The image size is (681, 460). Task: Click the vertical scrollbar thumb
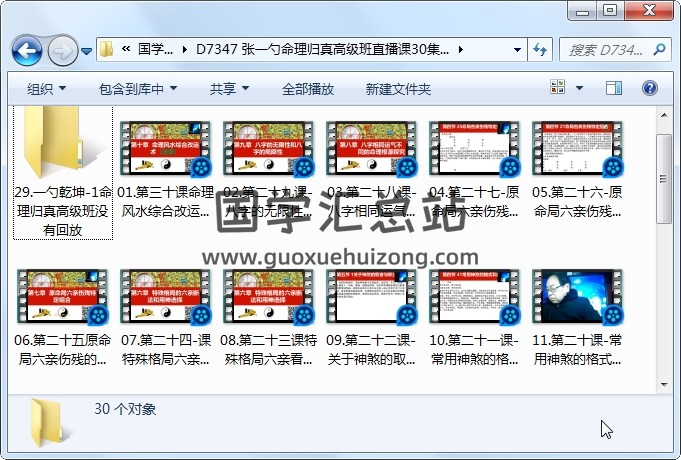664,179
